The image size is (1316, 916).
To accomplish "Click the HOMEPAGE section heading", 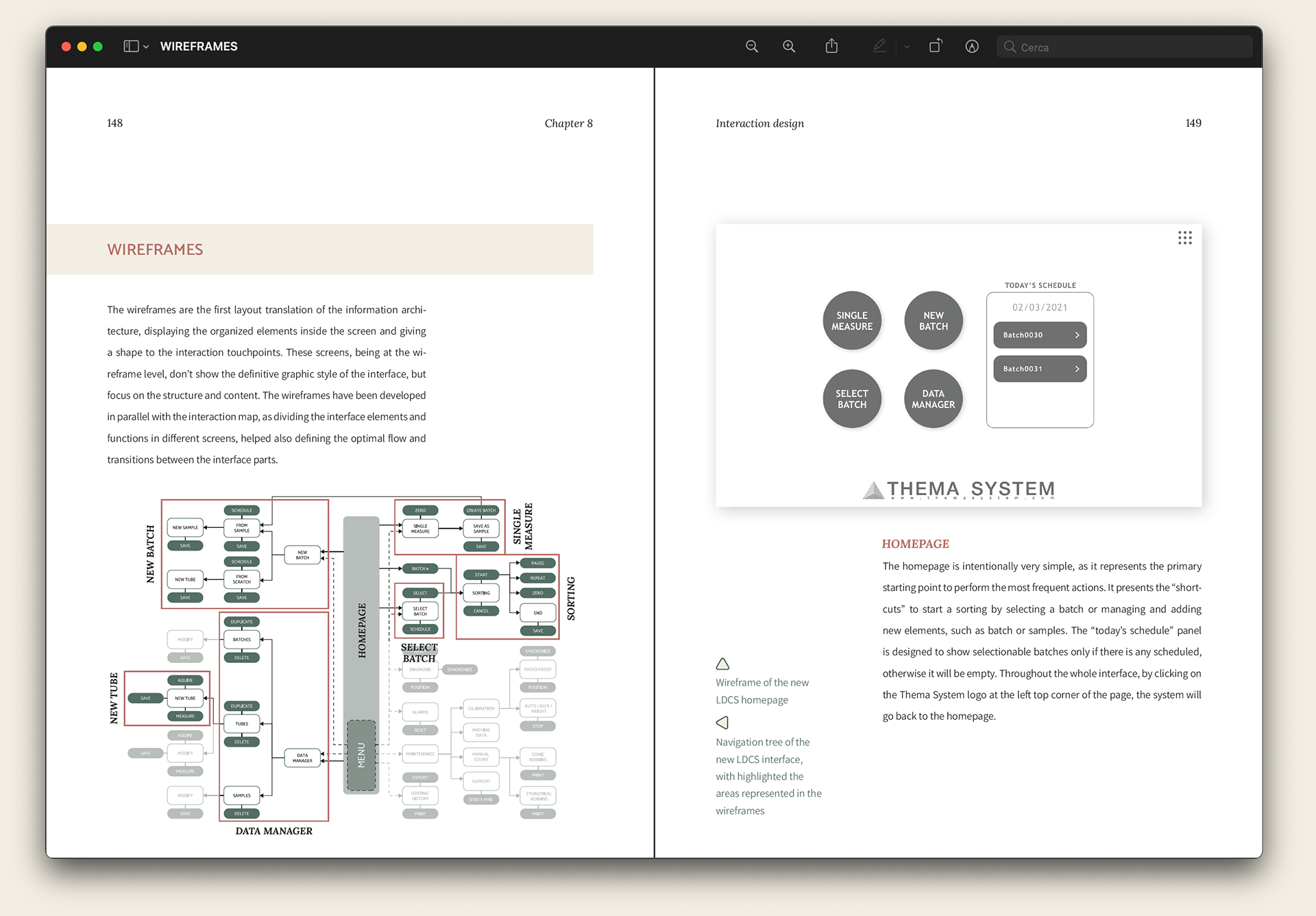I will click(x=915, y=544).
